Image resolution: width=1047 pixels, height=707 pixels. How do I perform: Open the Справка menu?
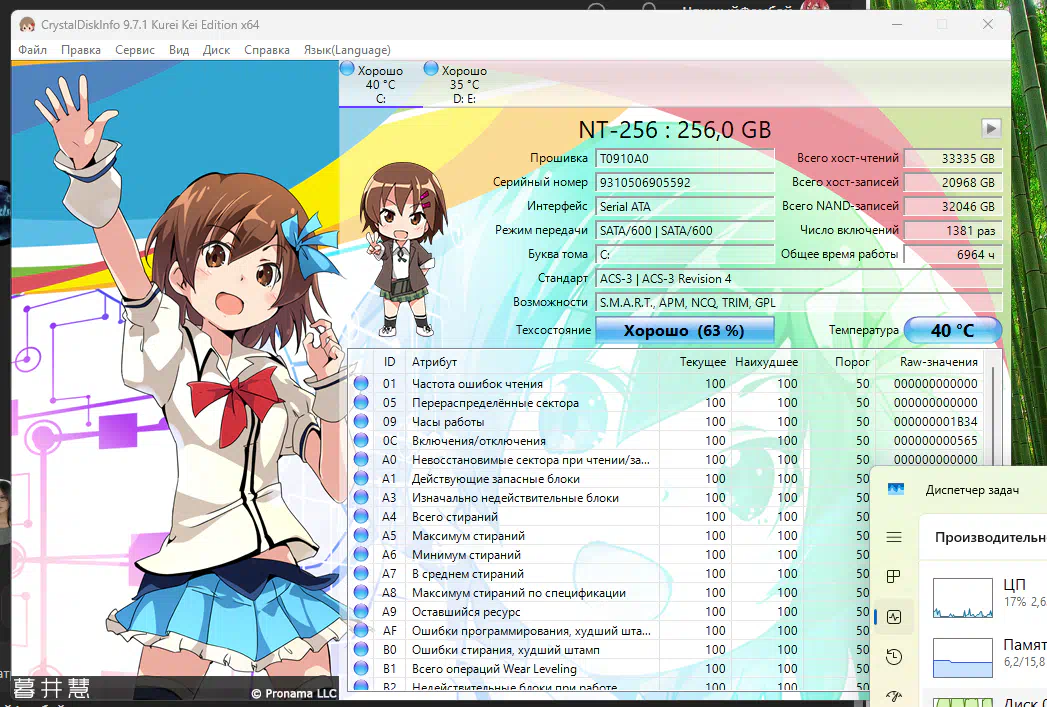coord(267,50)
